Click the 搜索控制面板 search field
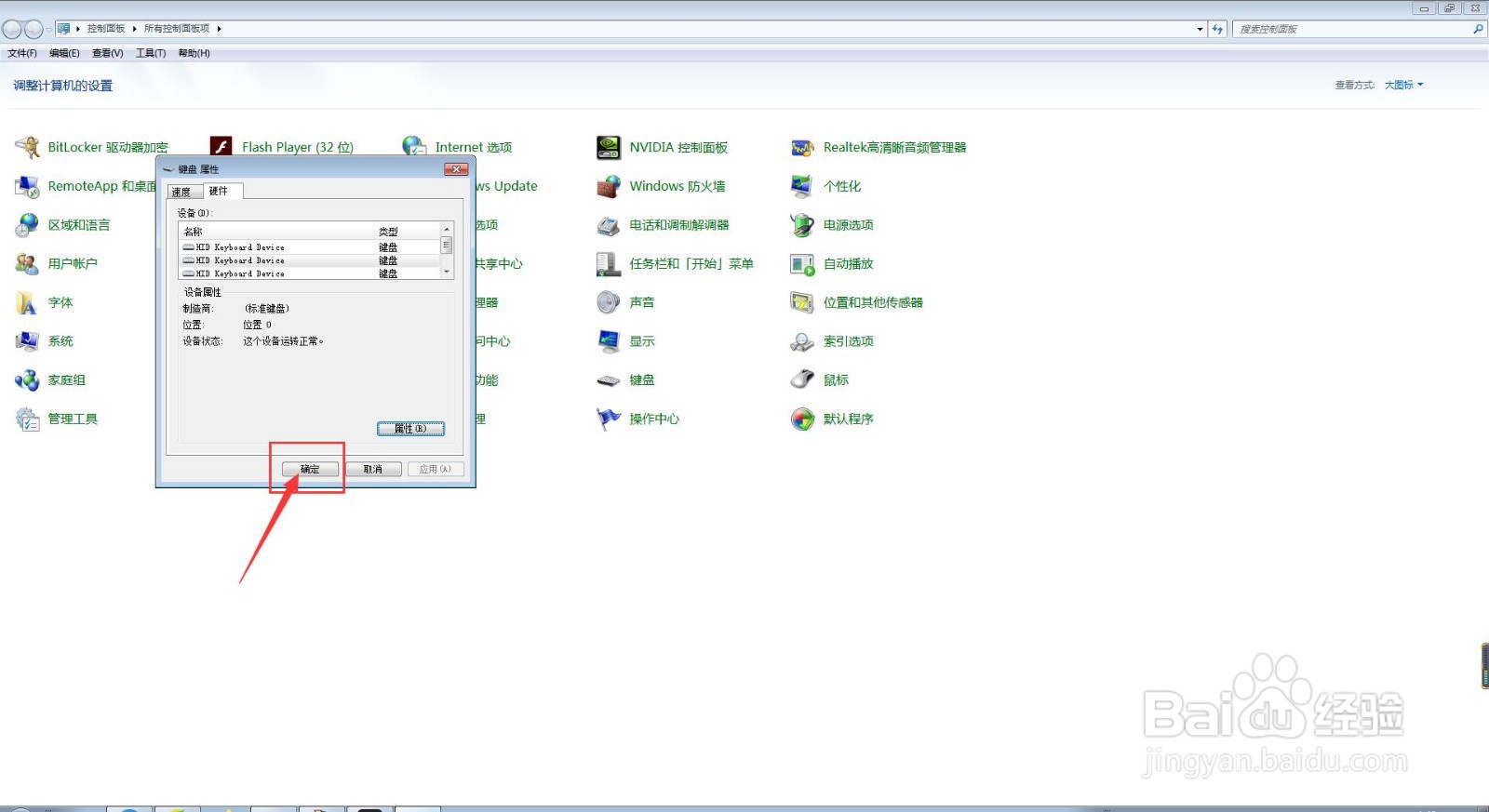 pyautogui.click(x=1354, y=29)
